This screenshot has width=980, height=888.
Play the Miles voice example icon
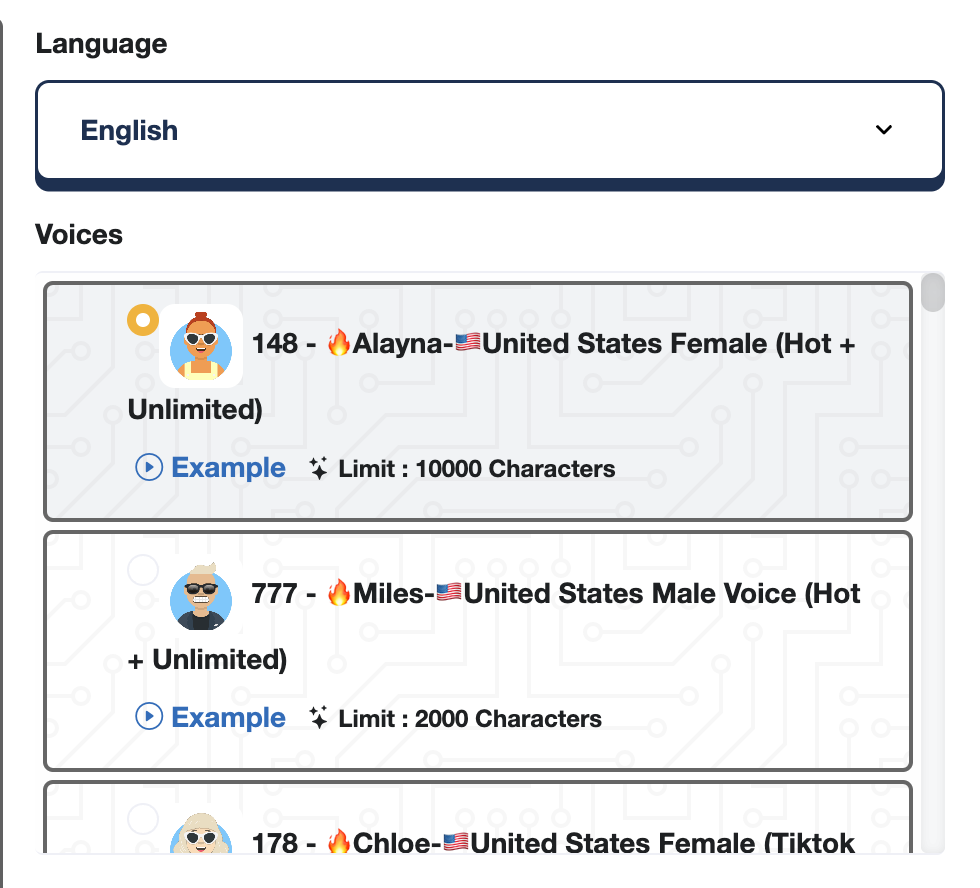[x=149, y=717]
